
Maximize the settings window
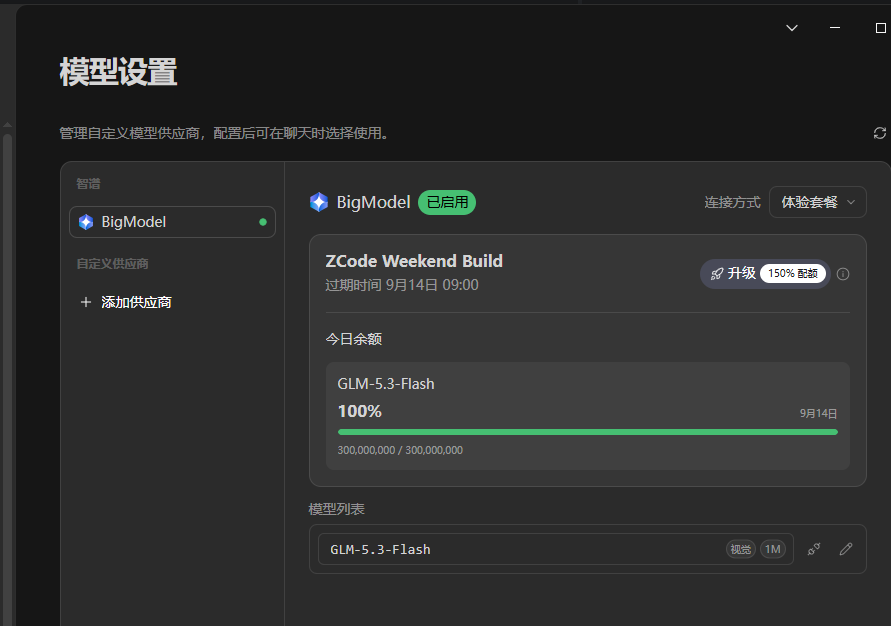tap(881, 28)
